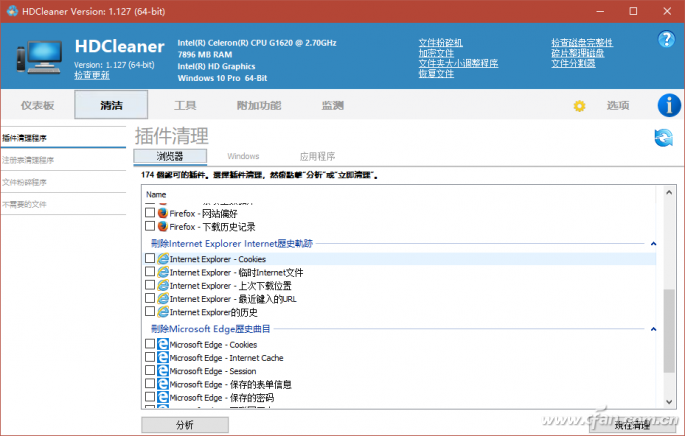
Task: Click Edge icon beside 保存的表单信息
Action: (163, 384)
